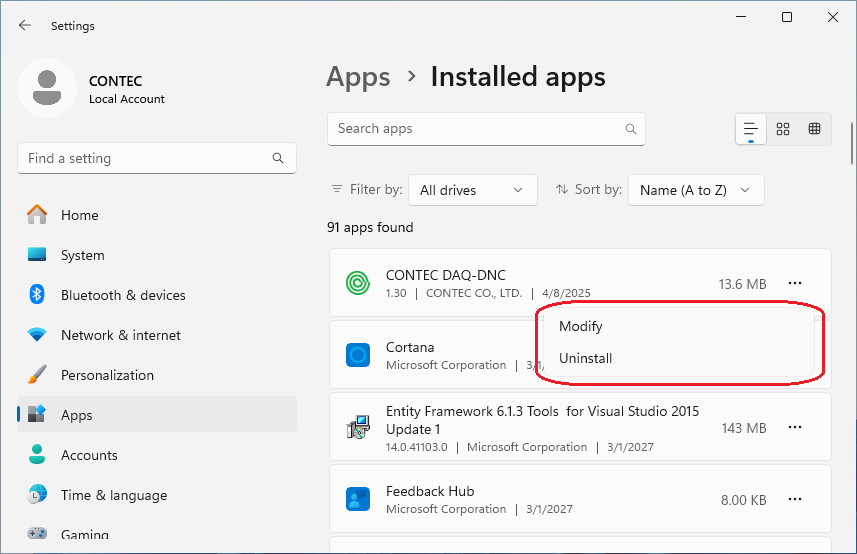Image resolution: width=857 pixels, height=554 pixels.
Task: Open the System settings page
Action: (157, 255)
